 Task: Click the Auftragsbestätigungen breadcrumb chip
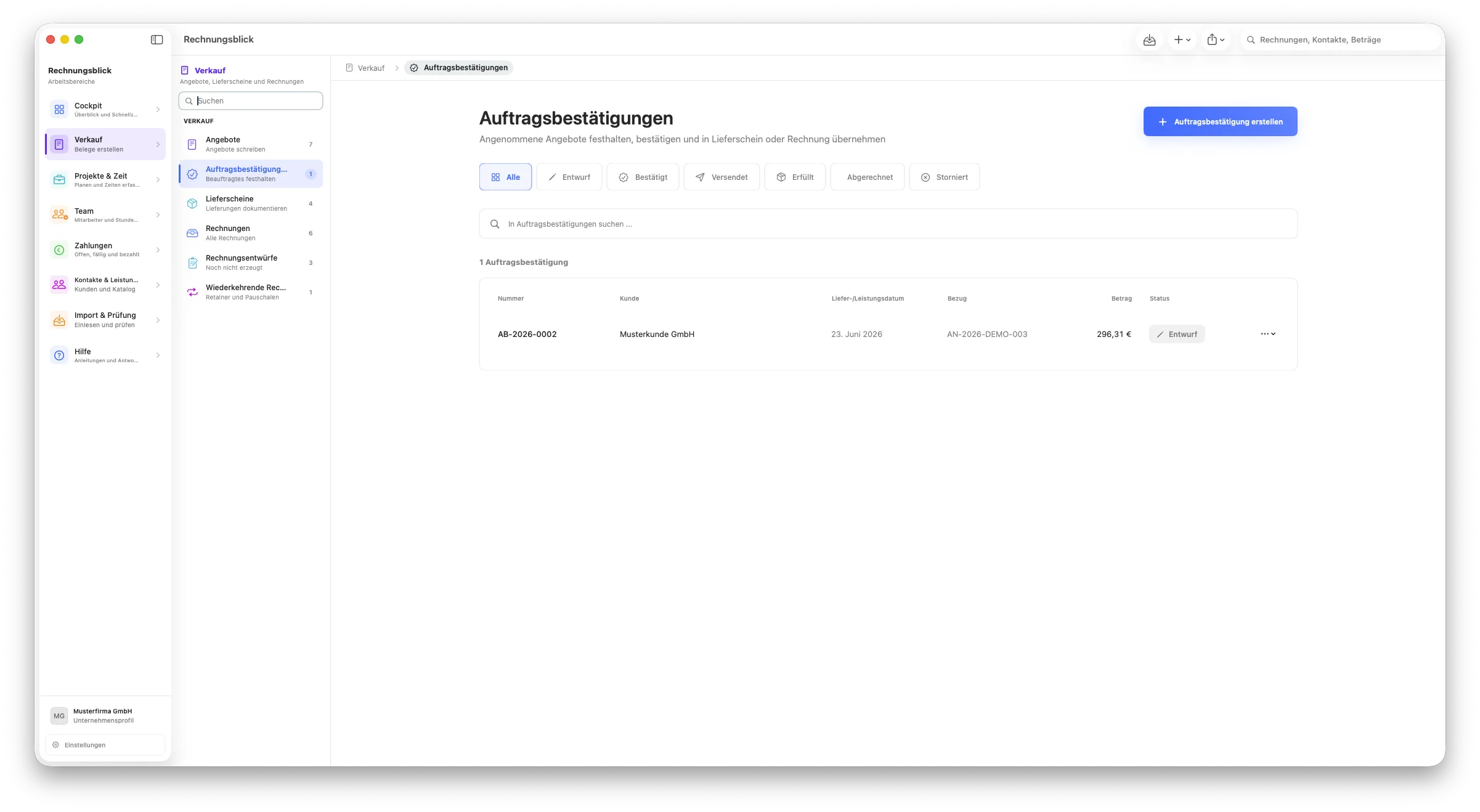coord(459,68)
